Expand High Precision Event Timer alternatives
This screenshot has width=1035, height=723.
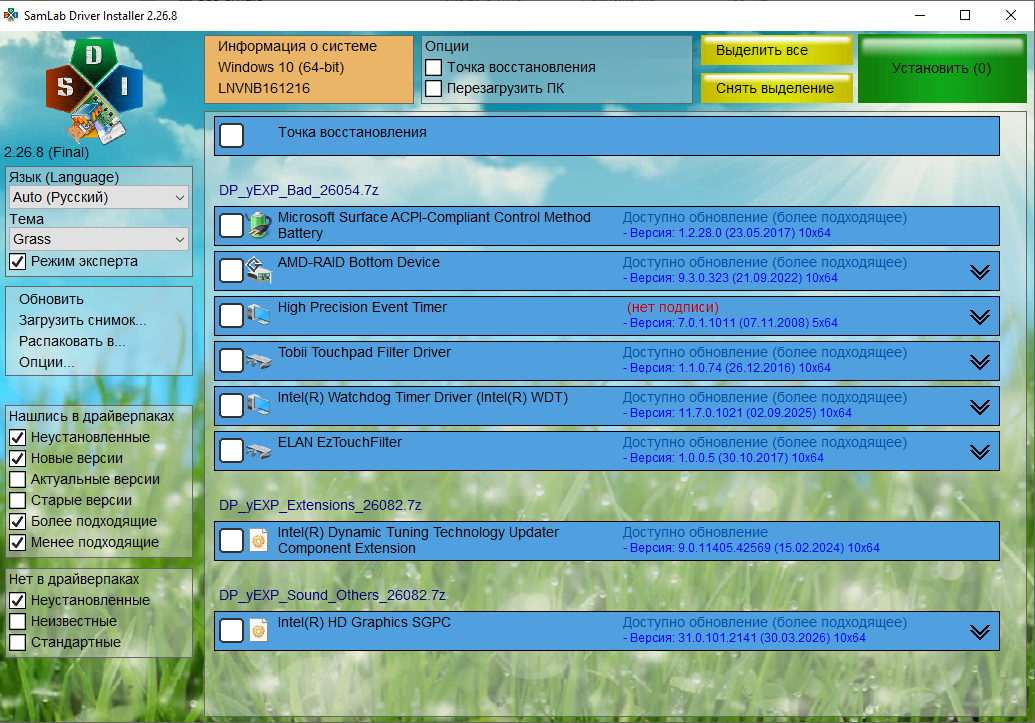(x=980, y=317)
